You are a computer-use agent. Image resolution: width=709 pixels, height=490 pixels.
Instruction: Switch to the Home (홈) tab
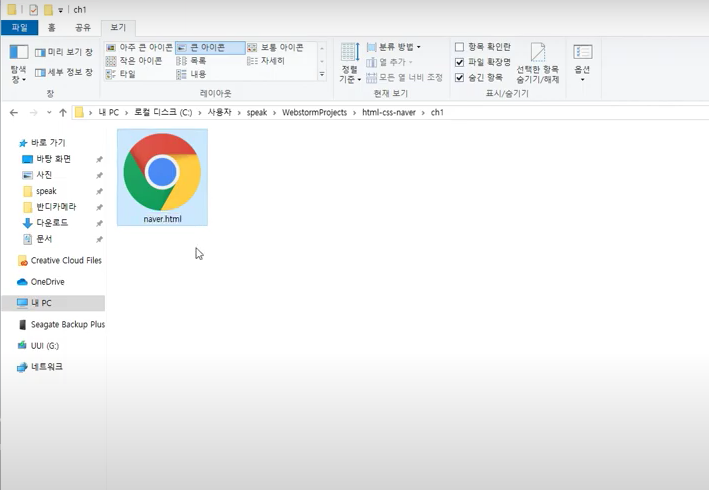coord(52,28)
